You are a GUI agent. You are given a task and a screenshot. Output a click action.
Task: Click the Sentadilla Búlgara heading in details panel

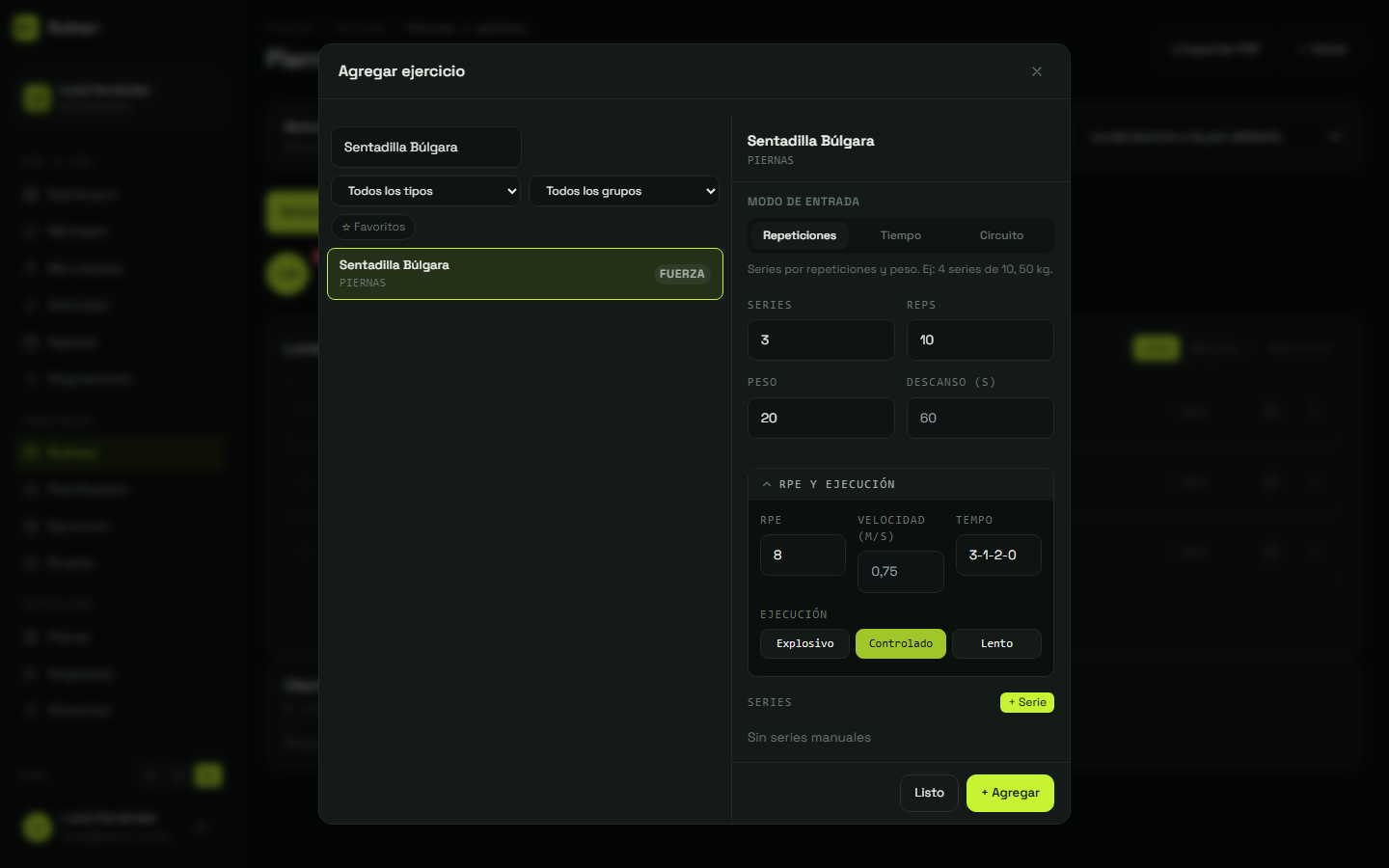point(811,141)
